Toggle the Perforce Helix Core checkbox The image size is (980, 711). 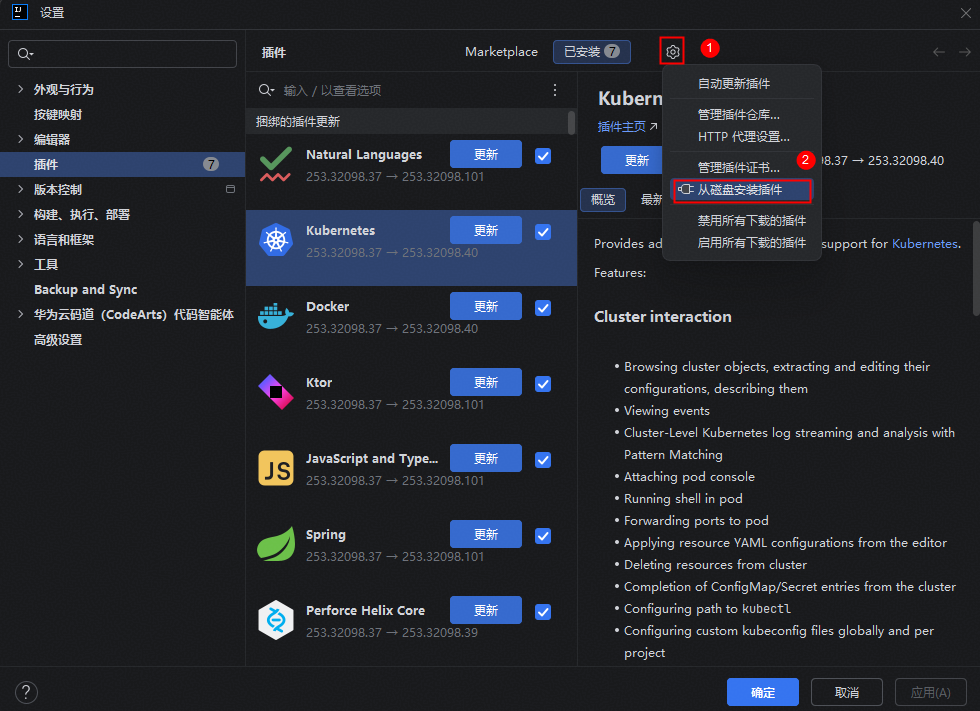point(543,612)
